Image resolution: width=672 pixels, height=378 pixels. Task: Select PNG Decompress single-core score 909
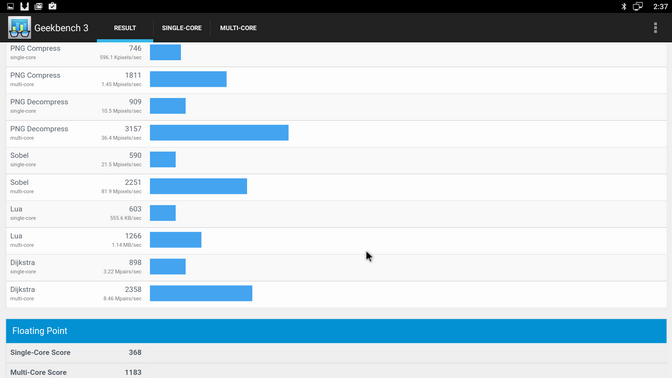coord(135,102)
